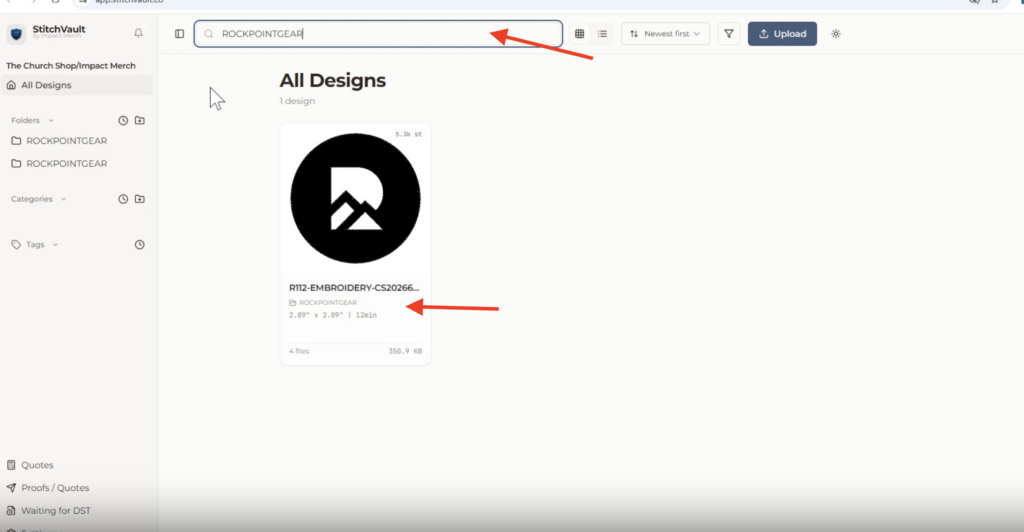Viewport: 1024px width, 532px height.
Task: Switch to list view
Action: [602, 34]
